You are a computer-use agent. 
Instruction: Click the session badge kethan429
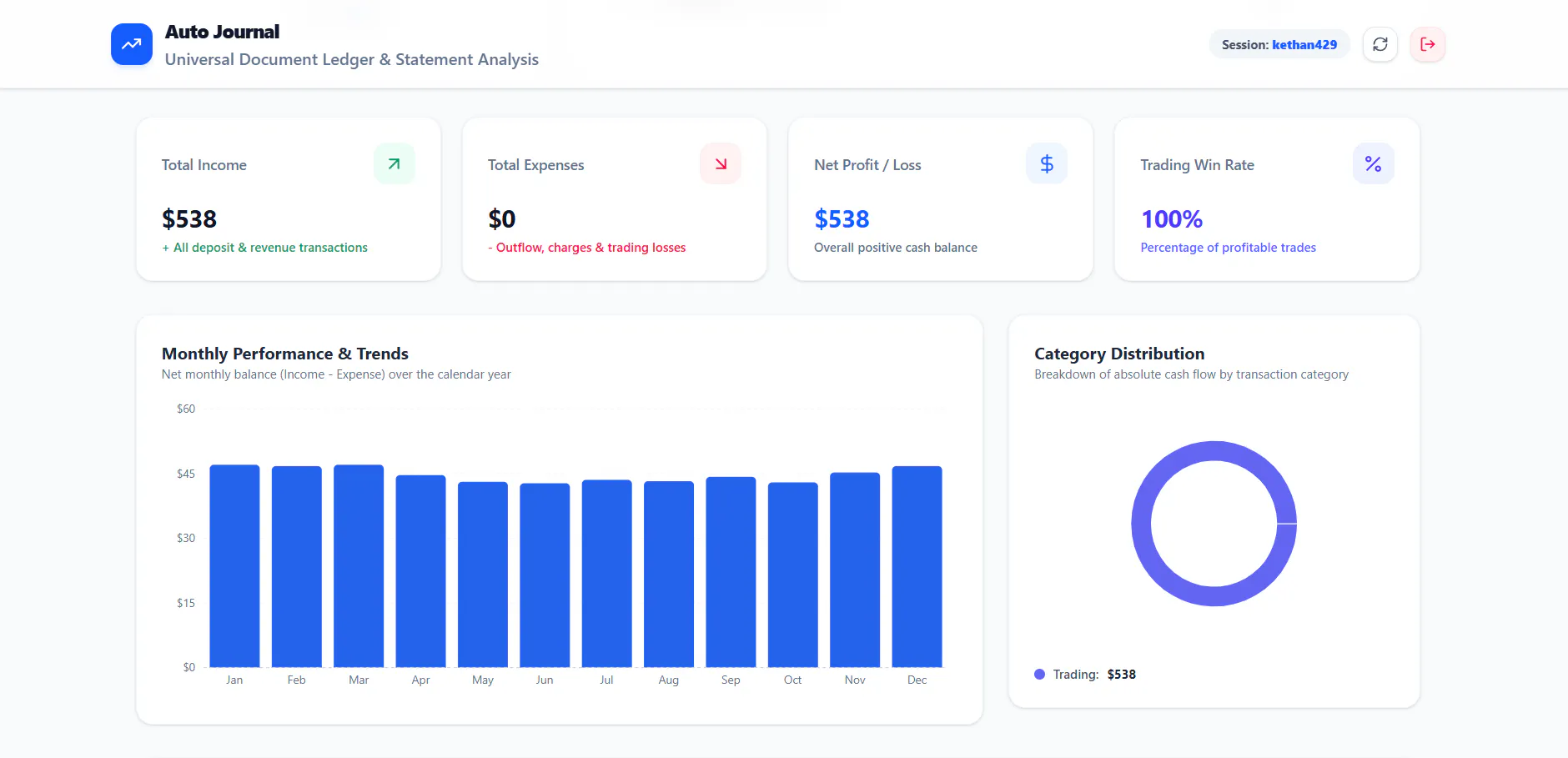1279,44
